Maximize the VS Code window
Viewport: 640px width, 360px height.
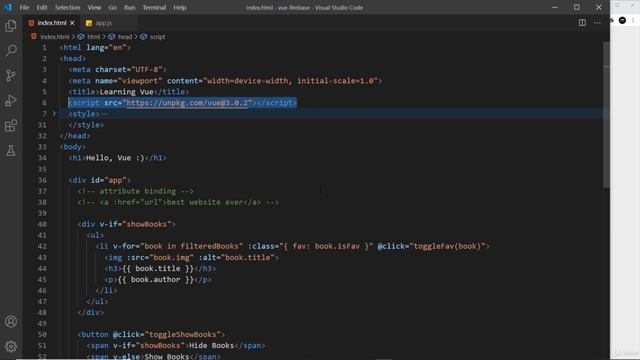577,7
